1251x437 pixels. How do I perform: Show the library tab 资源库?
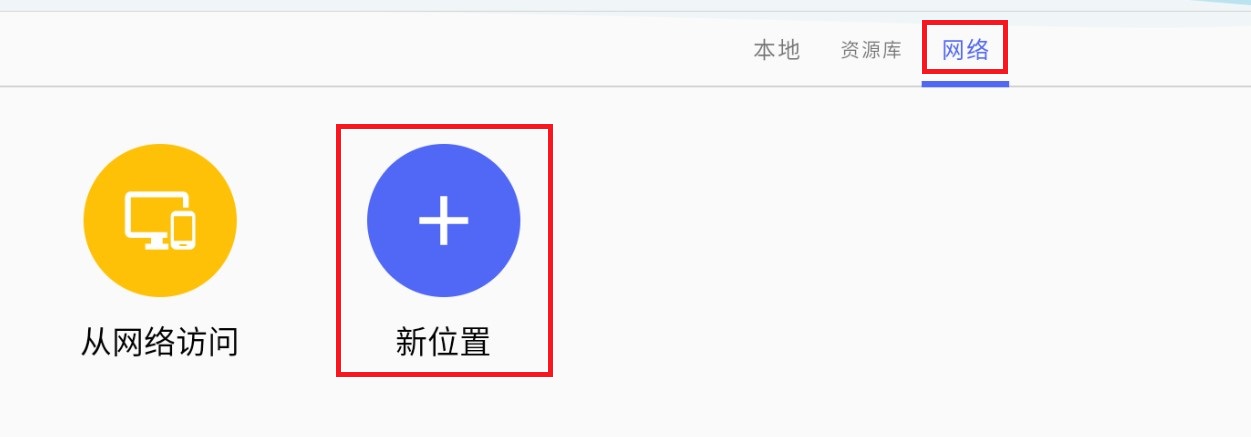tap(871, 50)
